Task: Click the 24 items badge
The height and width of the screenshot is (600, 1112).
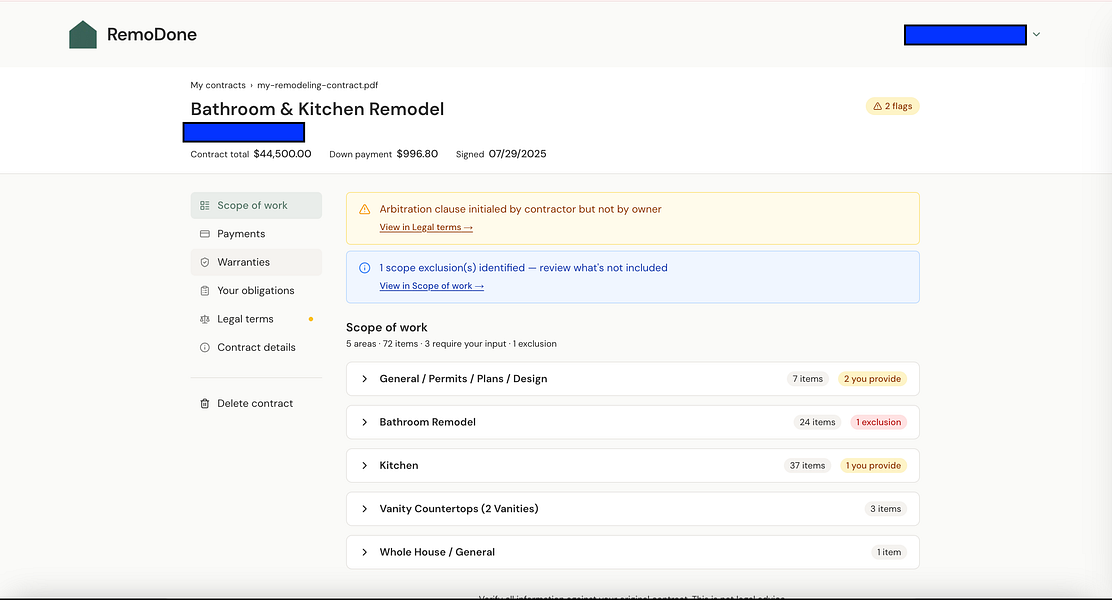Action: pos(817,422)
